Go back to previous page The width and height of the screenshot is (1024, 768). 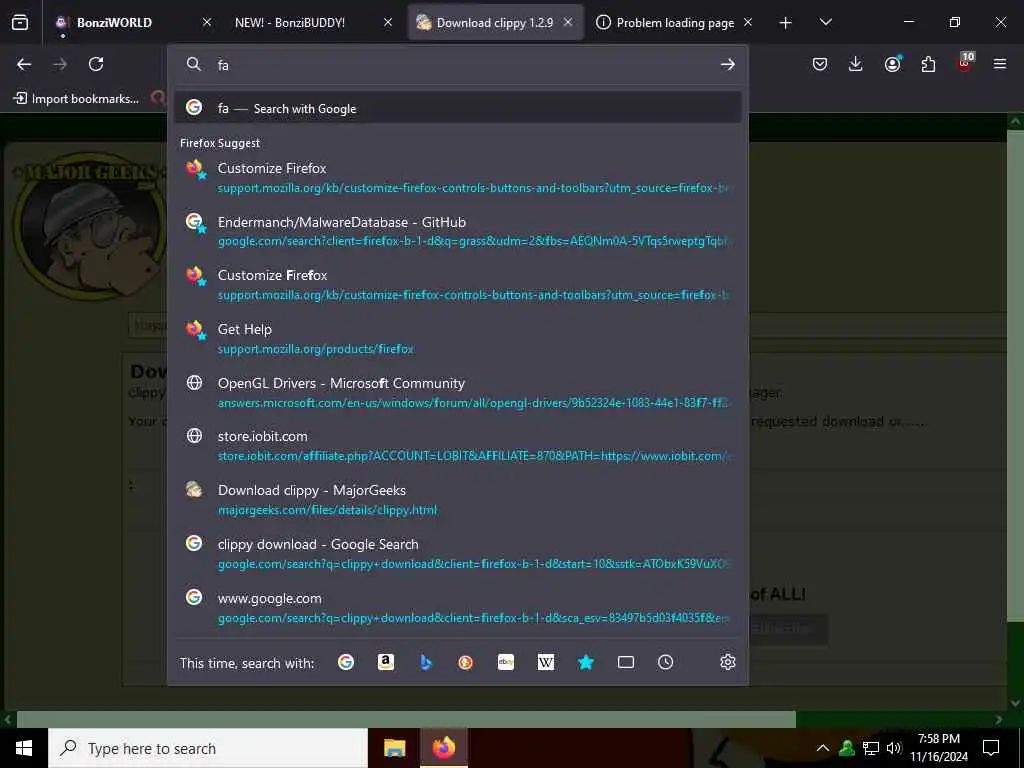[24, 64]
